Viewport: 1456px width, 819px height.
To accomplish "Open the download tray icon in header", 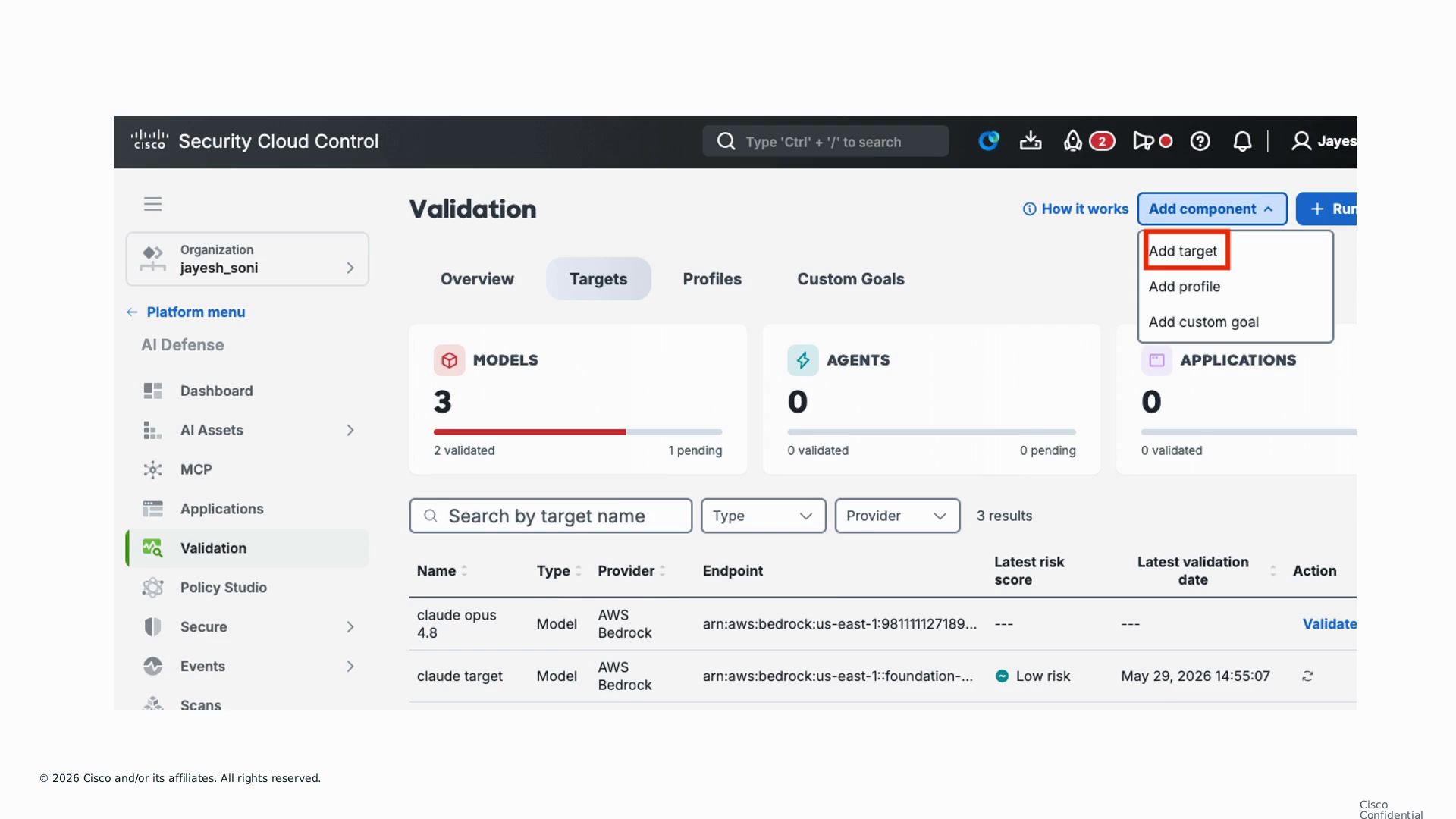I will click(x=1030, y=141).
